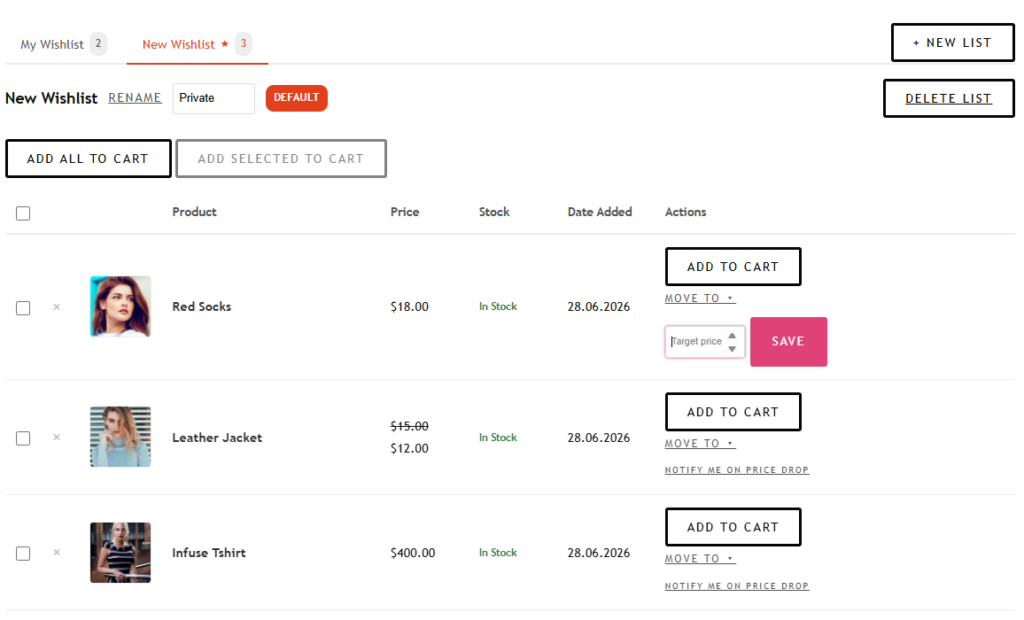Click Notify Me On Price Drop for Leather Jacket
1024x620 pixels.
pos(737,470)
